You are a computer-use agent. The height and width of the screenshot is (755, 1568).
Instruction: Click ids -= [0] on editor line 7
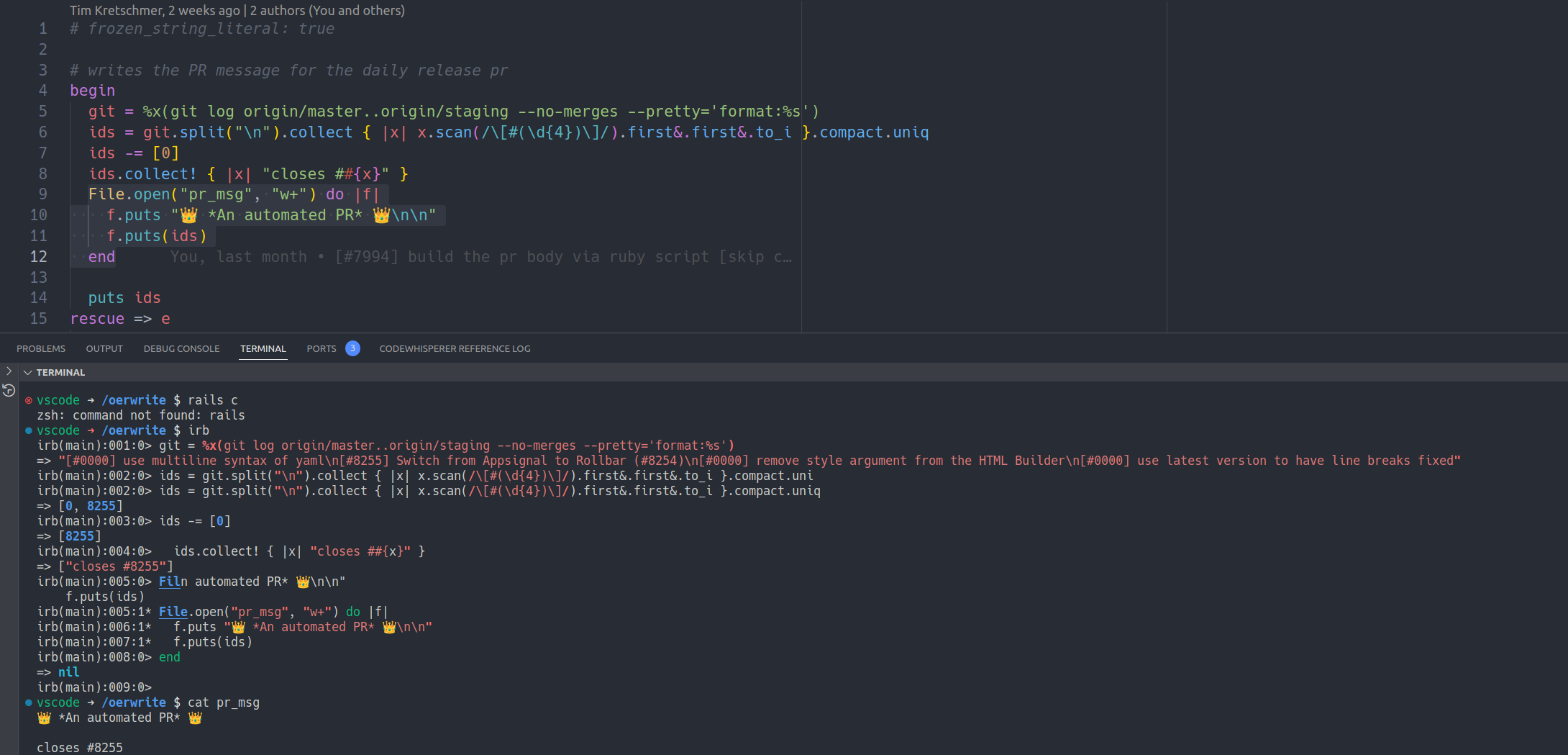pyautogui.click(x=134, y=153)
